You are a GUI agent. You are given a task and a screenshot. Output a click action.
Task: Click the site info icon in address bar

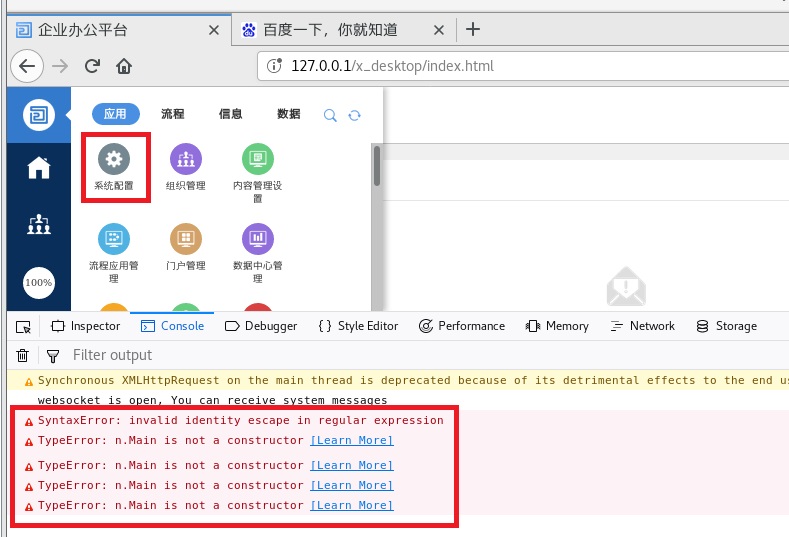[274, 65]
